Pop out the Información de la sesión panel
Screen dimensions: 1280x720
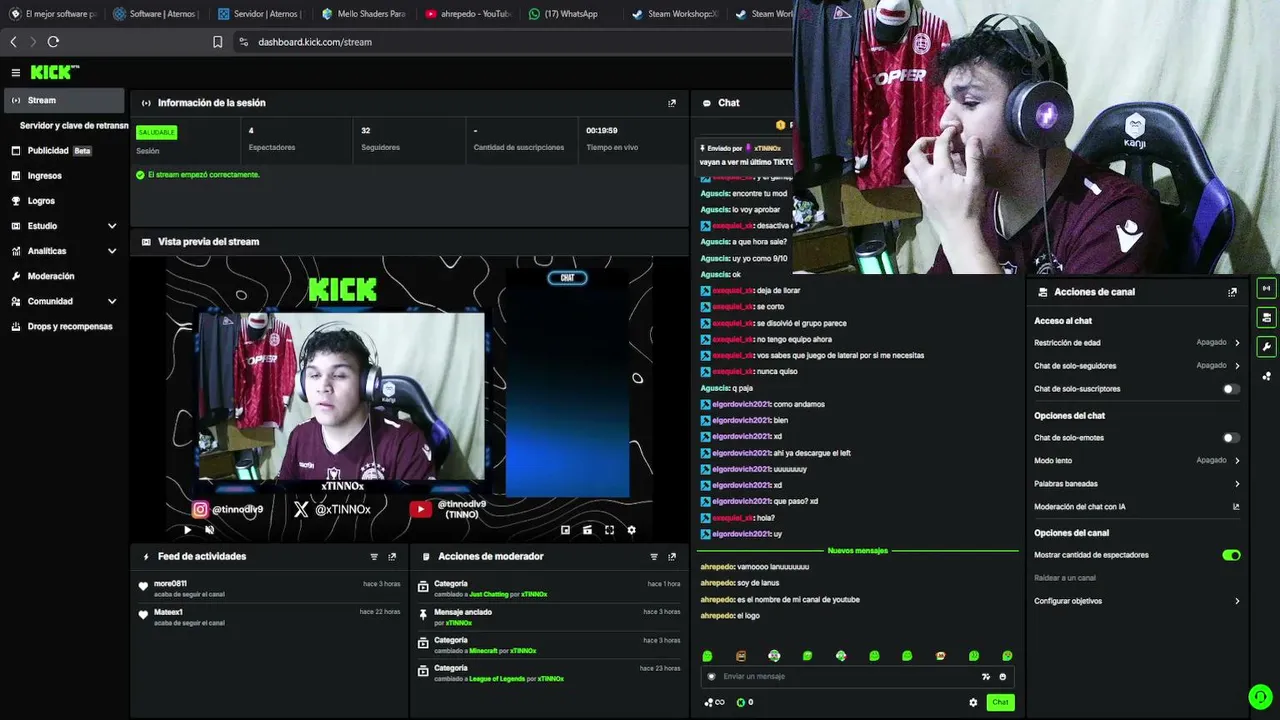click(672, 103)
